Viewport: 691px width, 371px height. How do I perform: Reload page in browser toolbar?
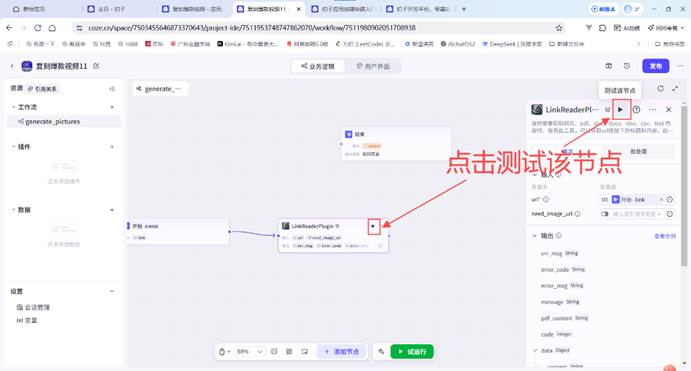coord(37,28)
